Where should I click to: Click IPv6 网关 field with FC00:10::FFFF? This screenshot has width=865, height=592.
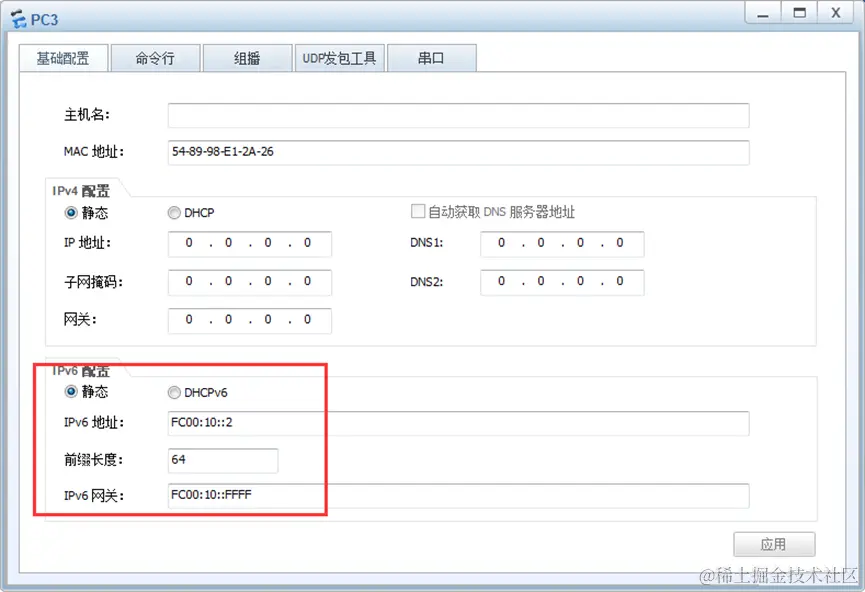[x=458, y=495]
